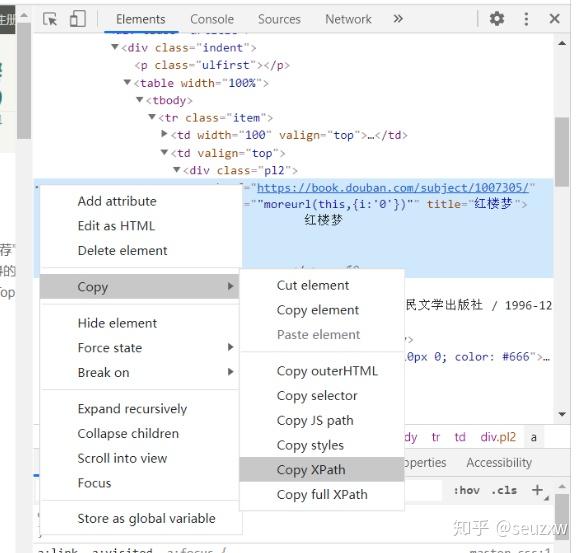Select Copy XPath
Image resolution: width=584 pixels, height=553 pixels.
tap(322, 470)
